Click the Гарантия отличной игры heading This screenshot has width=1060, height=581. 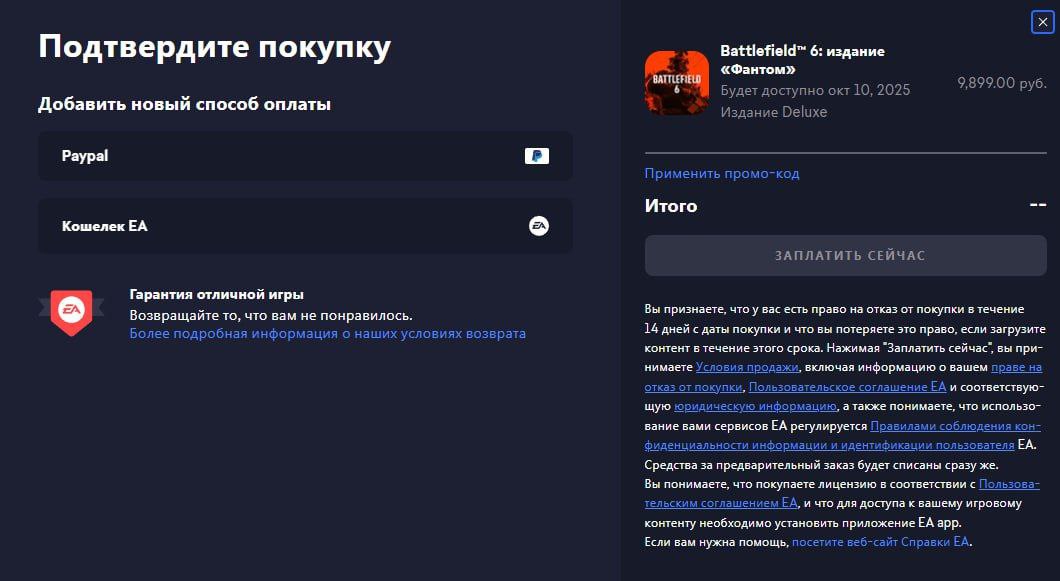point(216,295)
